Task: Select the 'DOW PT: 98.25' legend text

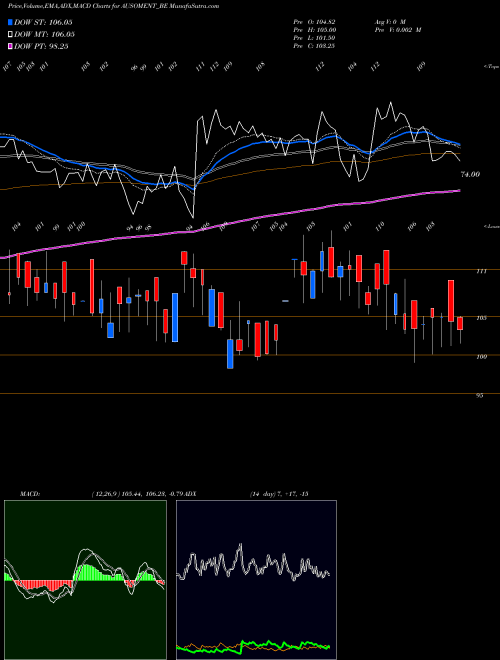Action: coord(41,46)
